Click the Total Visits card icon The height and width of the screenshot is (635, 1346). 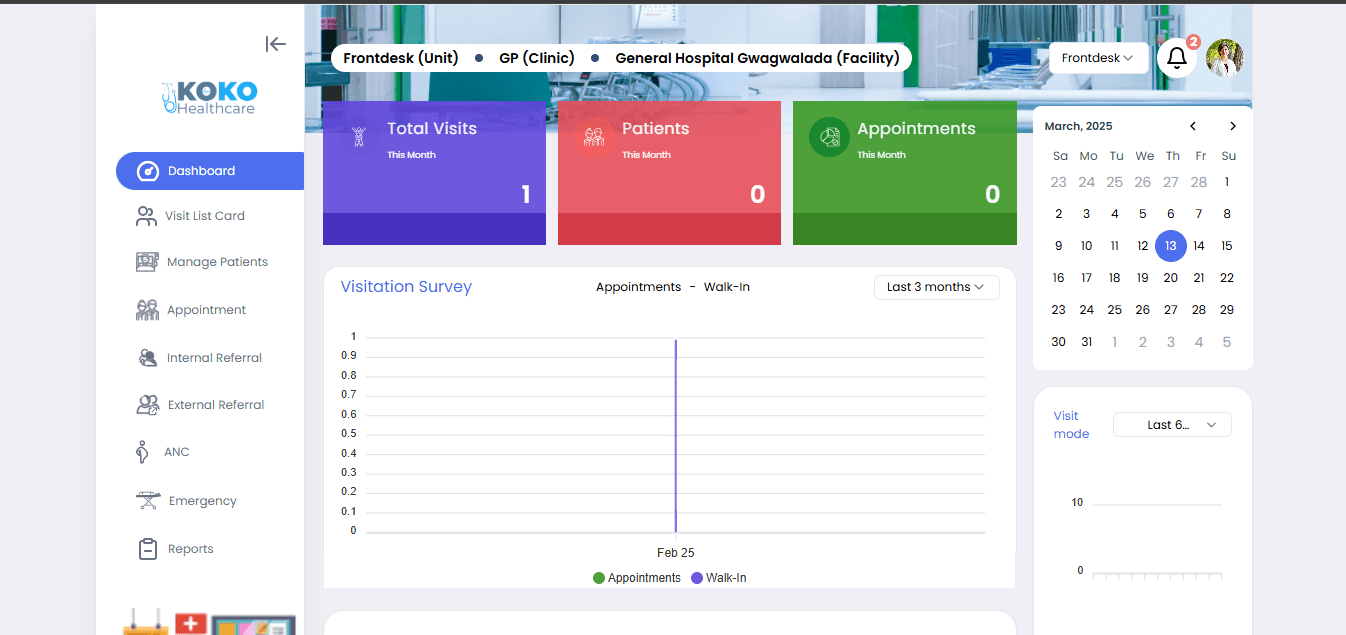pyautogui.click(x=358, y=136)
